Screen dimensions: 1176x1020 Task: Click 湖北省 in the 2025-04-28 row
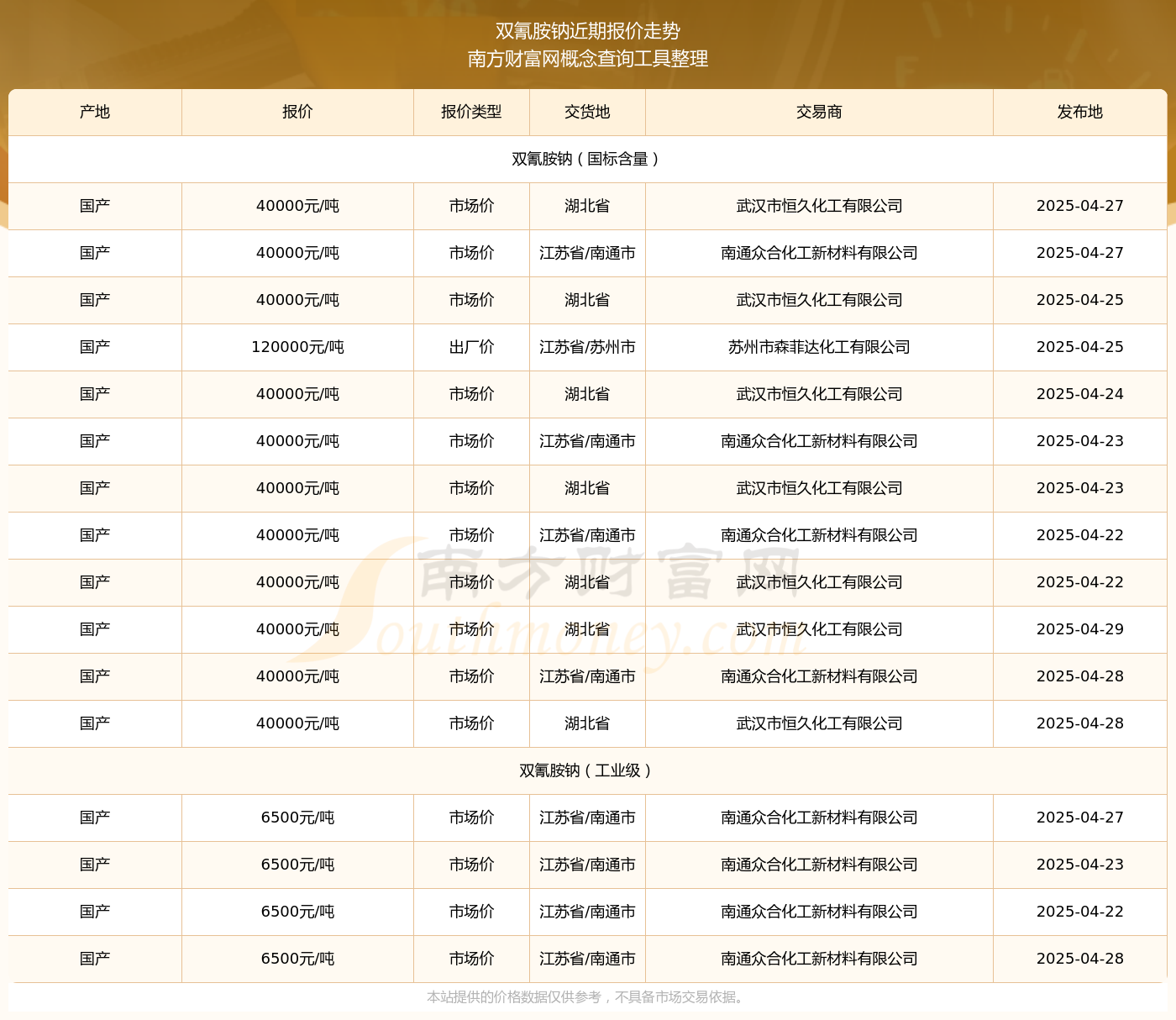click(x=587, y=723)
